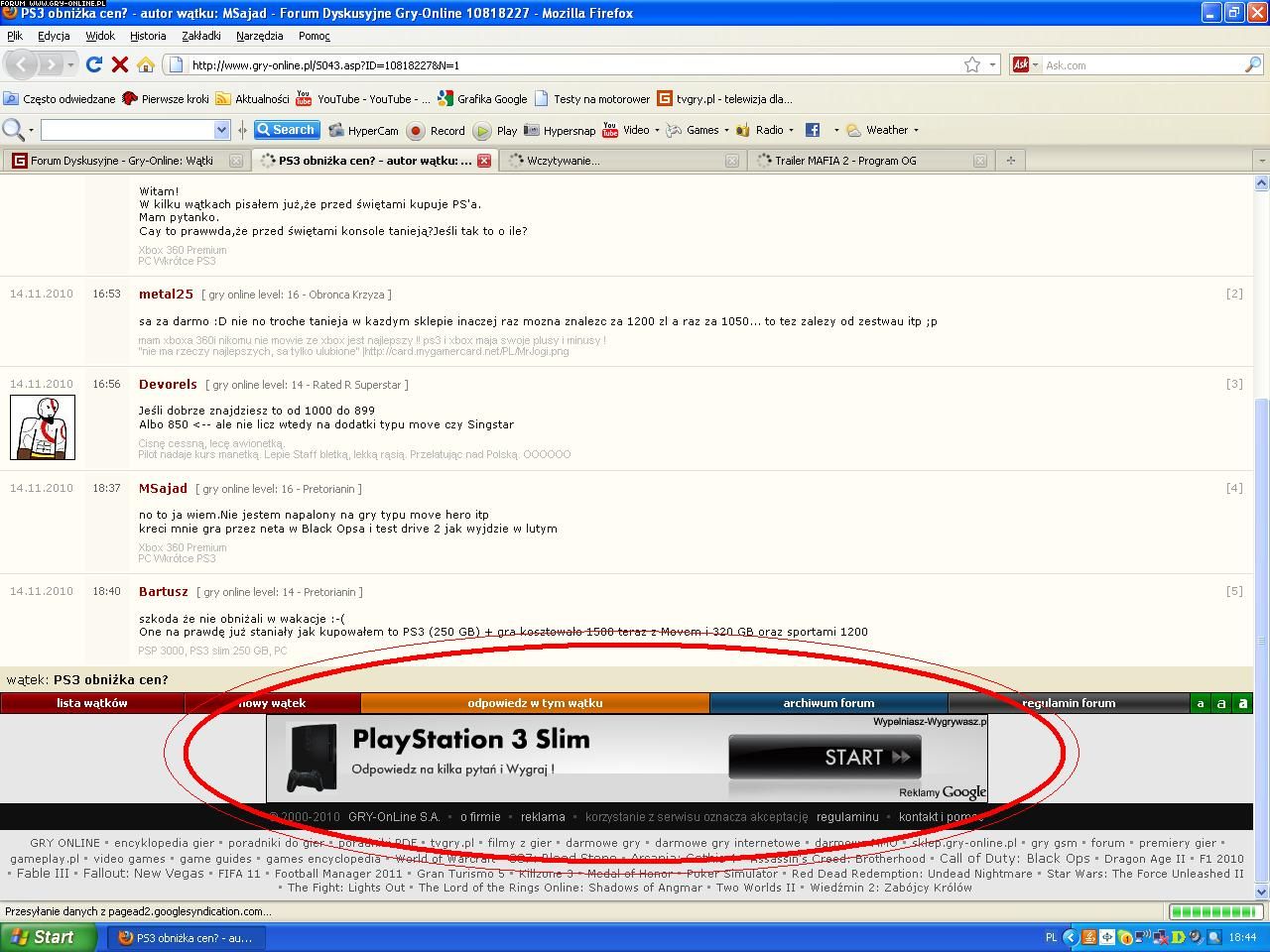Click the Ask search engine icon
This screenshot has width=1270, height=952.
(1020, 64)
